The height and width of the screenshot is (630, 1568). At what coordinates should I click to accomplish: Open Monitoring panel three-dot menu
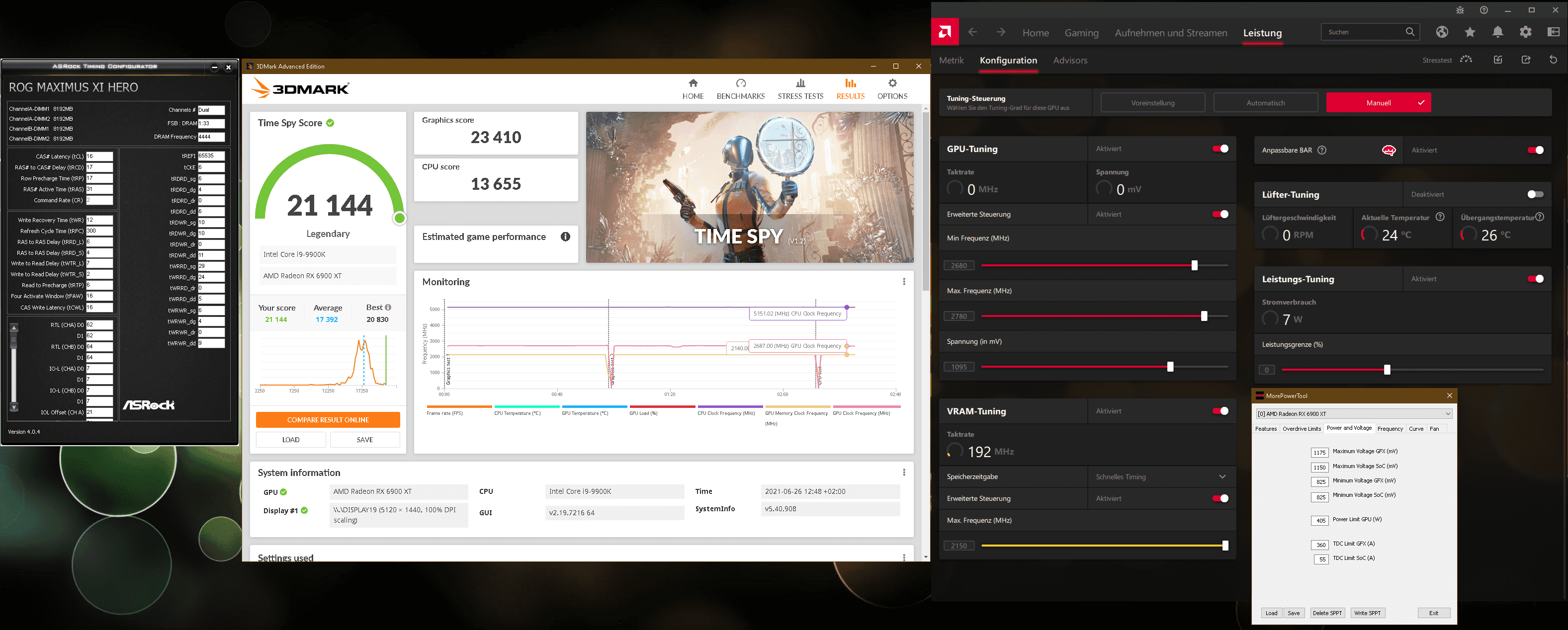pos(904,282)
